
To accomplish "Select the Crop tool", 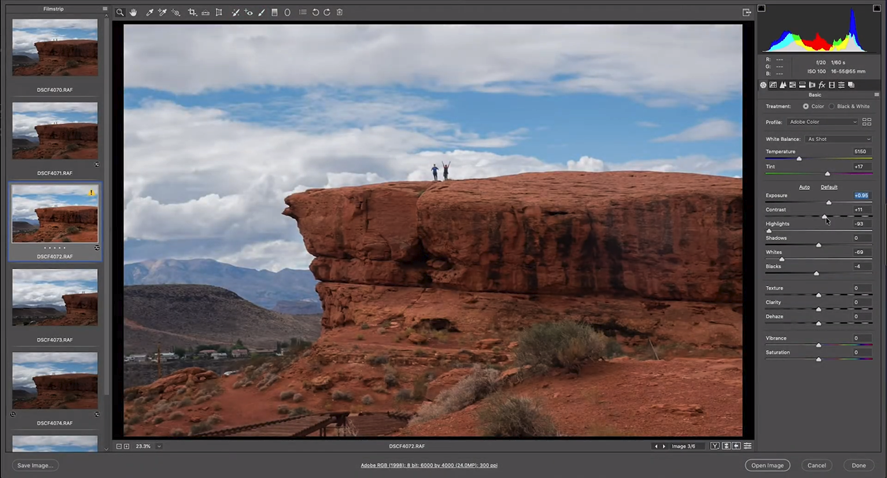I will click(x=192, y=12).
